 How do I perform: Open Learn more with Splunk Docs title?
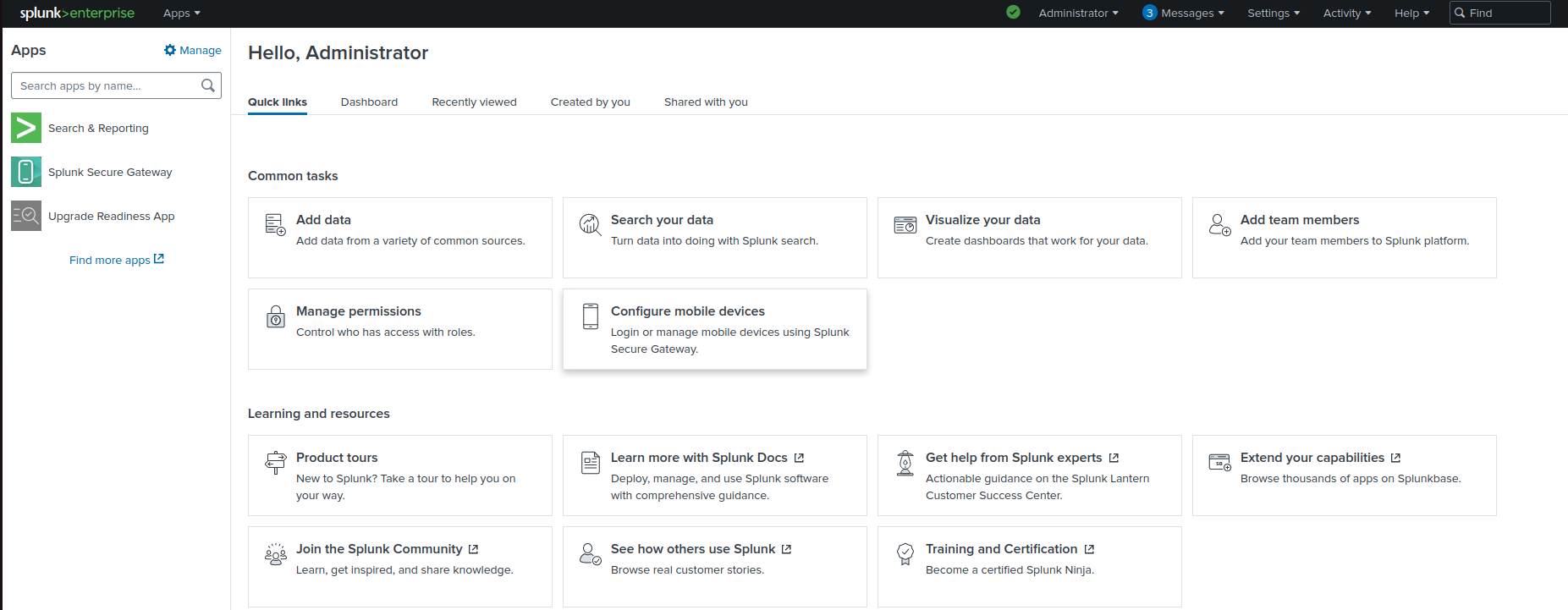click(x=699, y=458)
